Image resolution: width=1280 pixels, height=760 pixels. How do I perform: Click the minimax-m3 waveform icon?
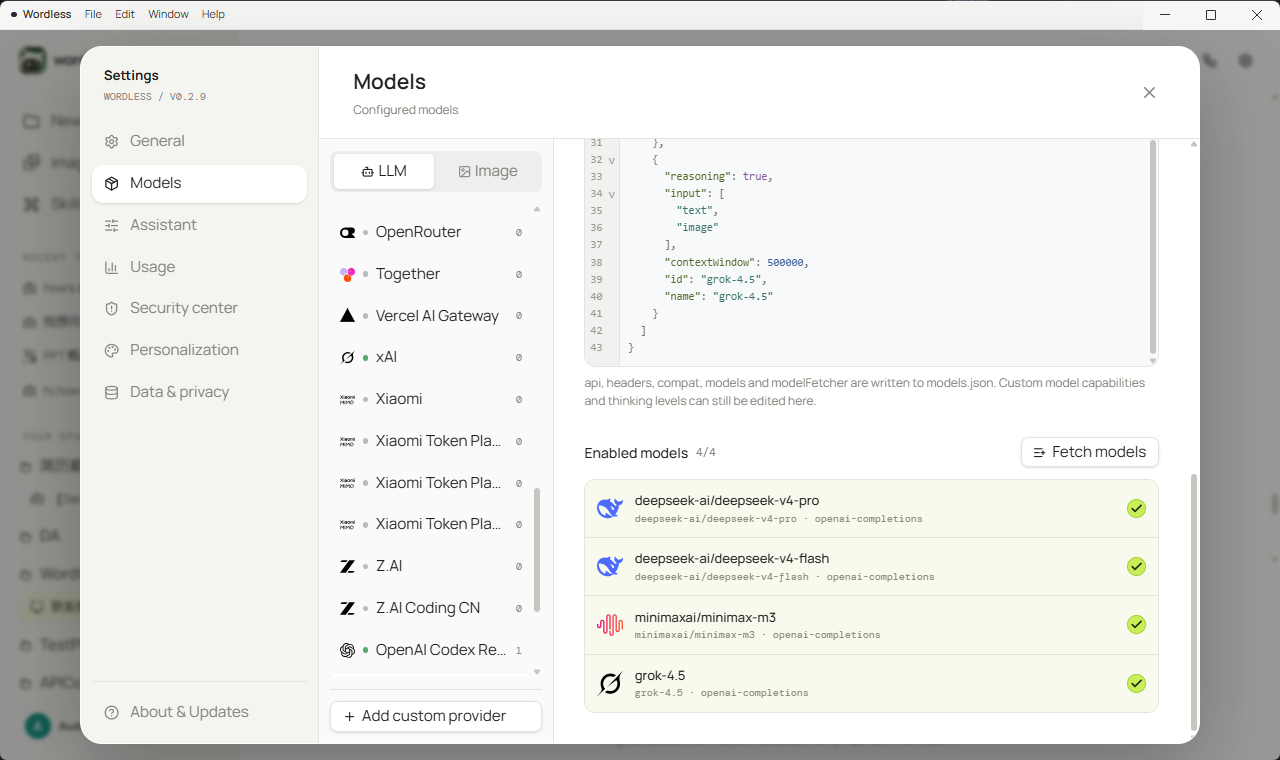(x=610, y=625)
